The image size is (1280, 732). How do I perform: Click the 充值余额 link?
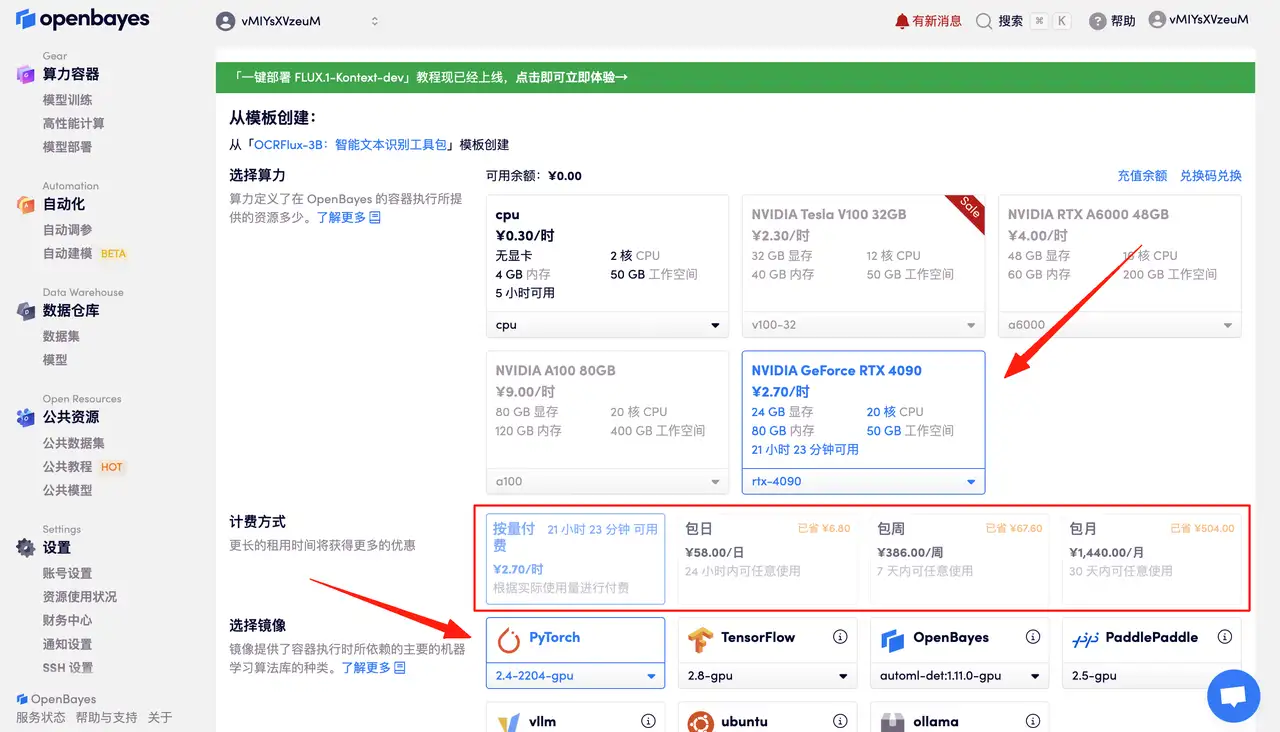click(x=1142, y=176)
